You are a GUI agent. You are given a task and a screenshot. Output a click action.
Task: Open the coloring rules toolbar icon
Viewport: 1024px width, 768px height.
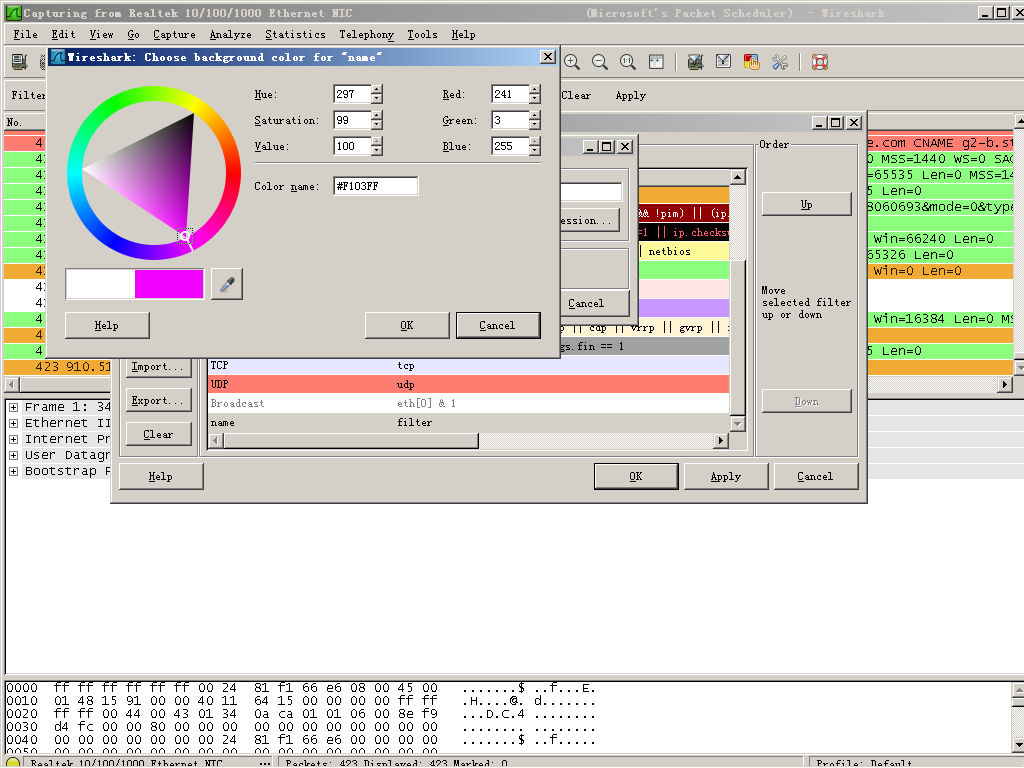click(752, 62)
